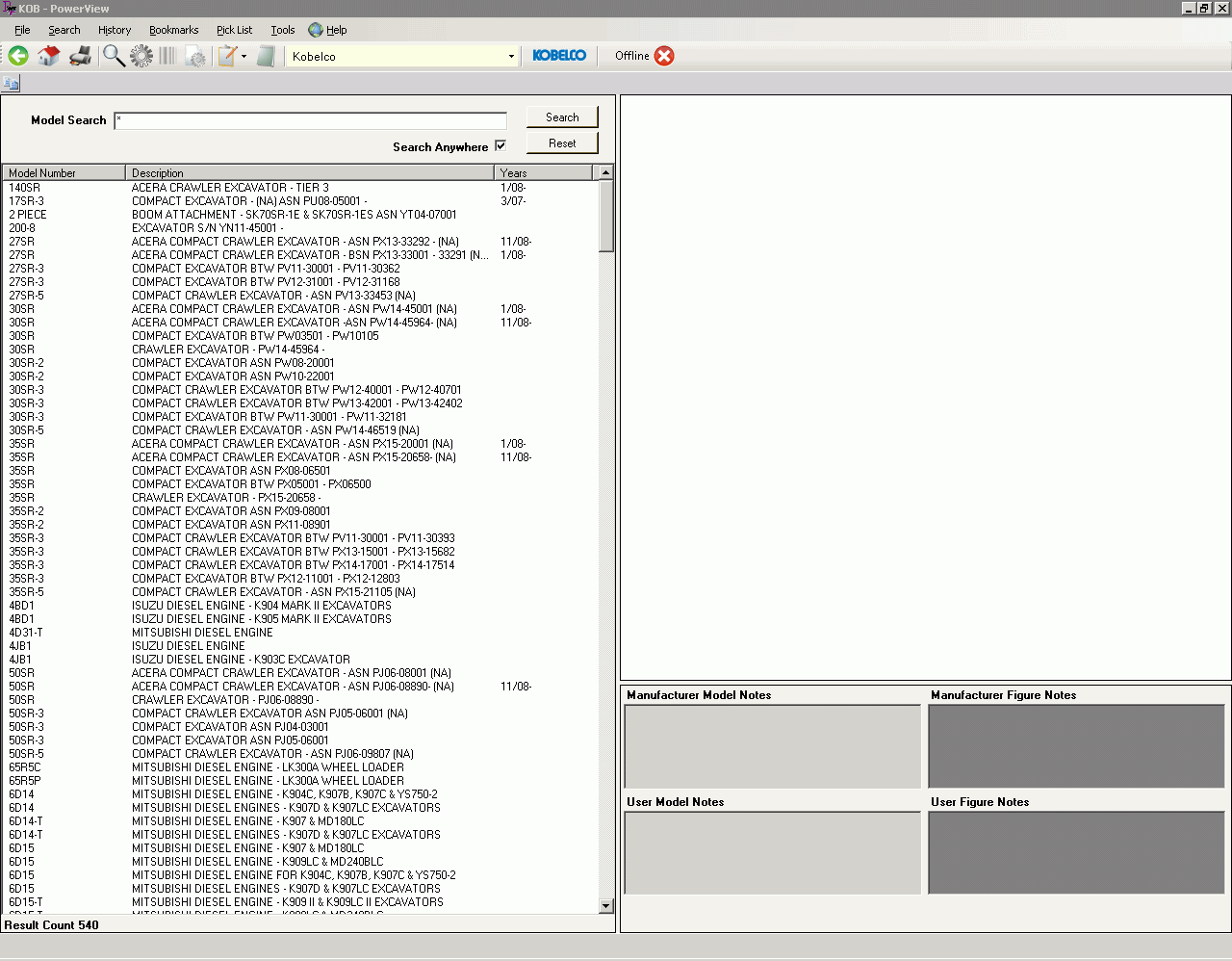This screenshot has height=961, width=1232.
Task: Select 4BD1 Isuzu K905 Mark II row
Action: pyautogui.click(x=300, y=619)
